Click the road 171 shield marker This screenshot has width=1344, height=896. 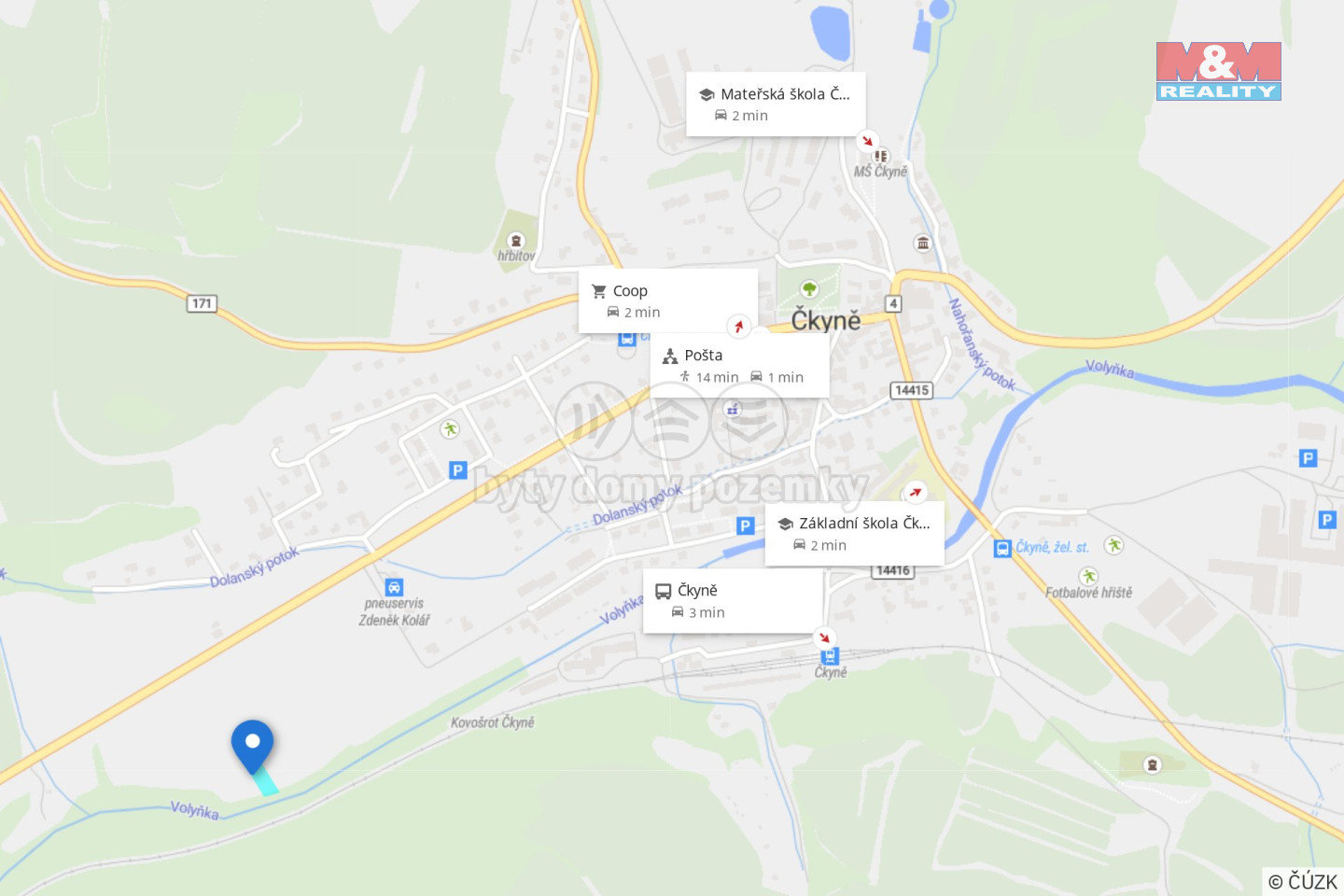pos(202,303)
